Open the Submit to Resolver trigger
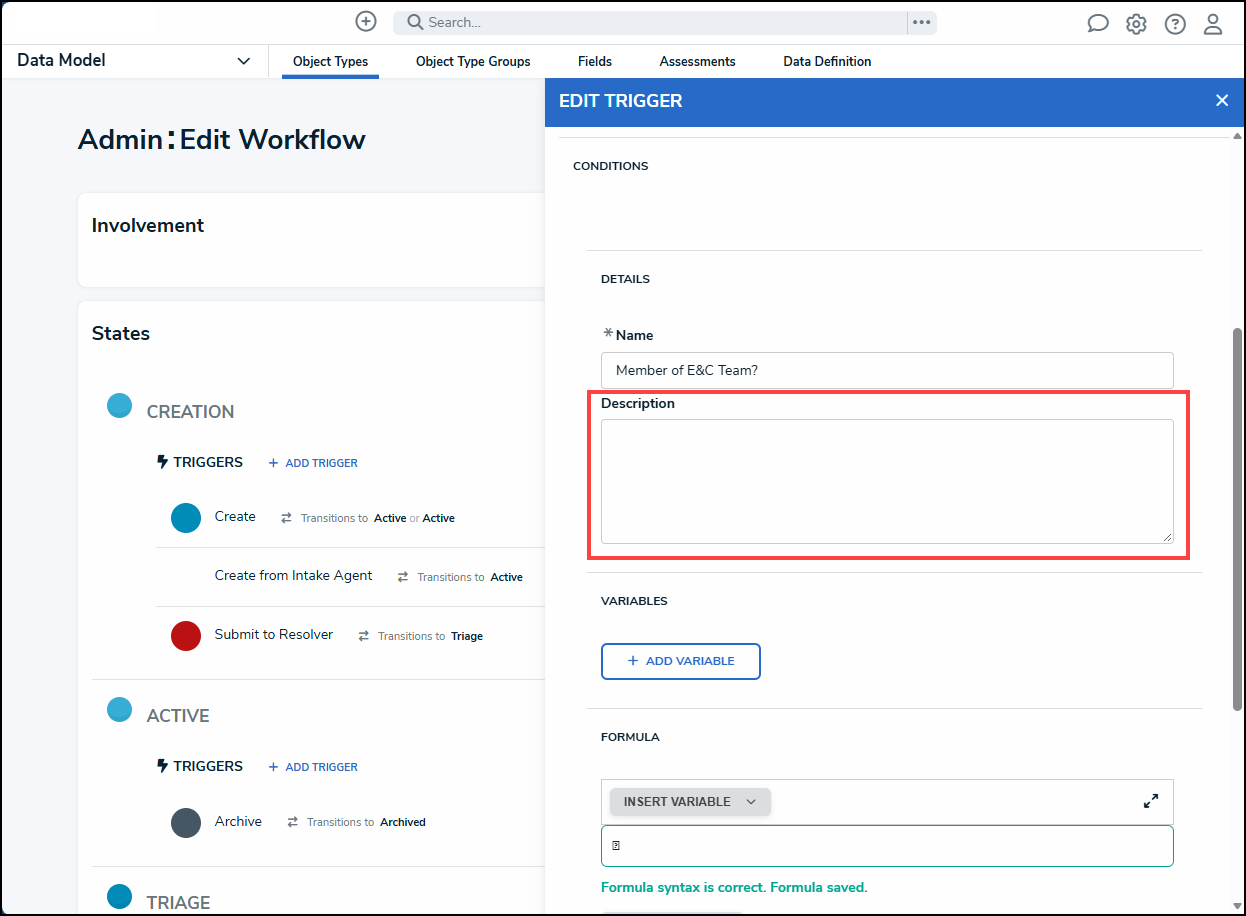 click(x=274, y=635)
